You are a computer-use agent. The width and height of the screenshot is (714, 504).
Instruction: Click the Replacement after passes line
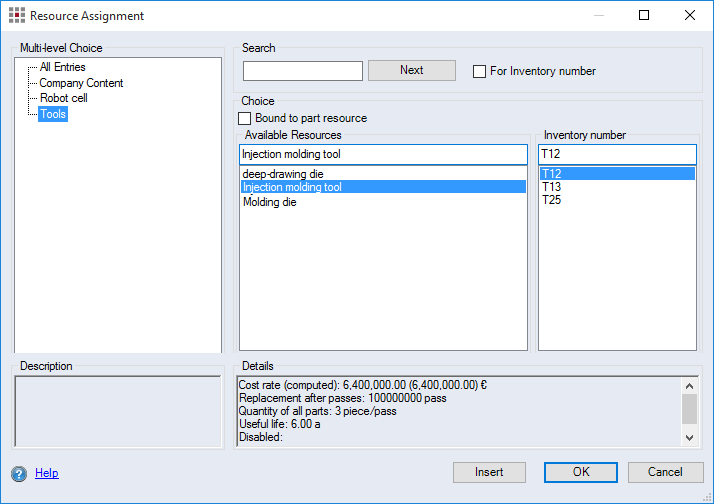point(342,398)
